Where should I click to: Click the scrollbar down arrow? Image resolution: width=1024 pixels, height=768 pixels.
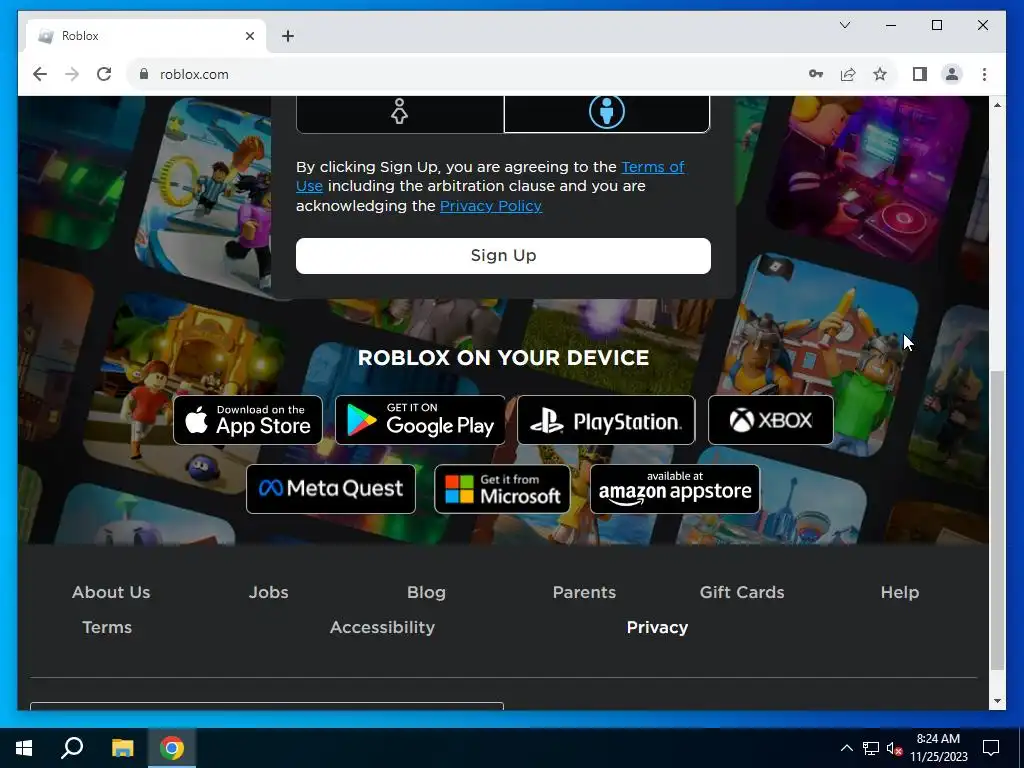(997, 701)
